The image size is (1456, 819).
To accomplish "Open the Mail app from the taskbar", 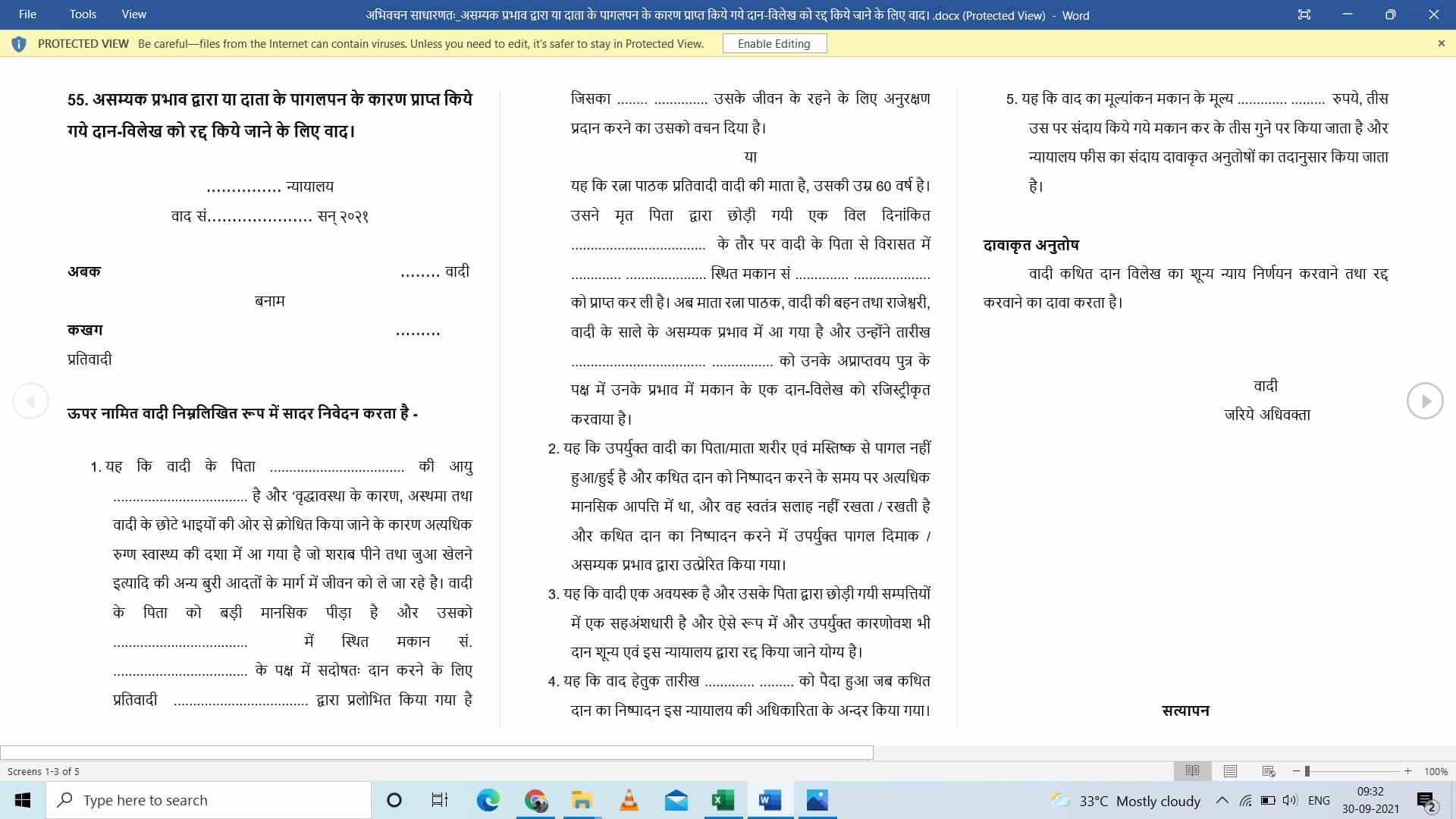I will pyautogui.click(x=677, y=800).
